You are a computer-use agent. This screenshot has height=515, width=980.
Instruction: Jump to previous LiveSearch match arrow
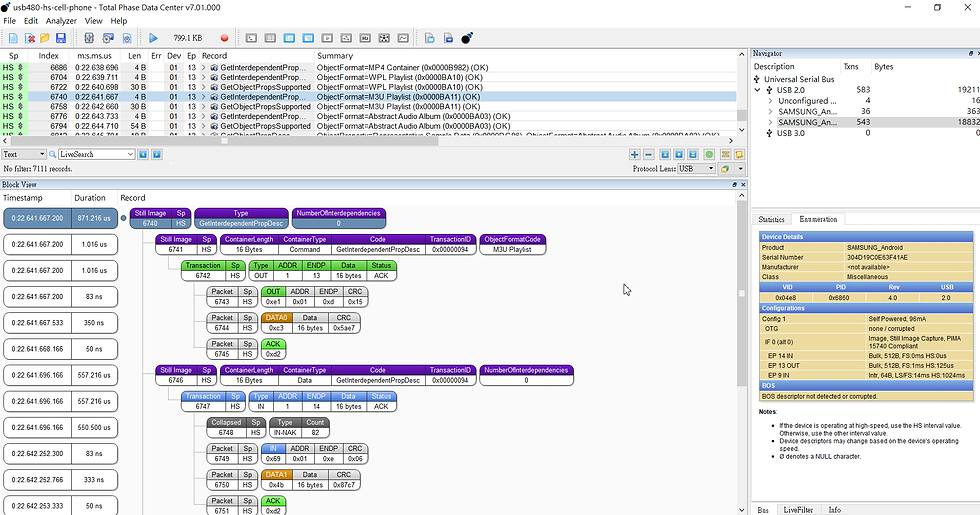143,154
